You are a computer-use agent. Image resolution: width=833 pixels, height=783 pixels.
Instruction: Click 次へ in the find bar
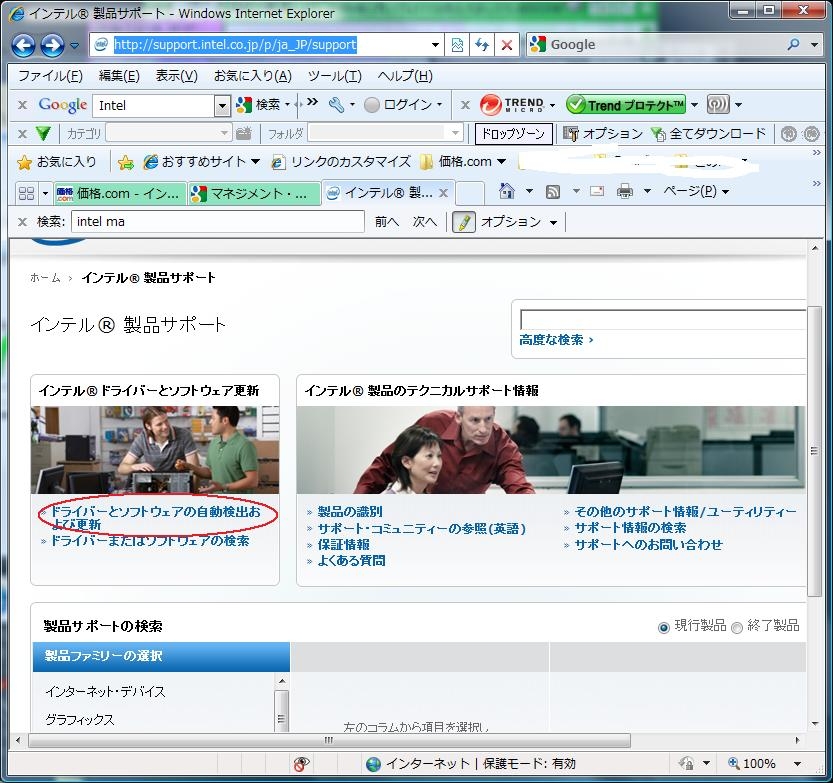point(424,222)
